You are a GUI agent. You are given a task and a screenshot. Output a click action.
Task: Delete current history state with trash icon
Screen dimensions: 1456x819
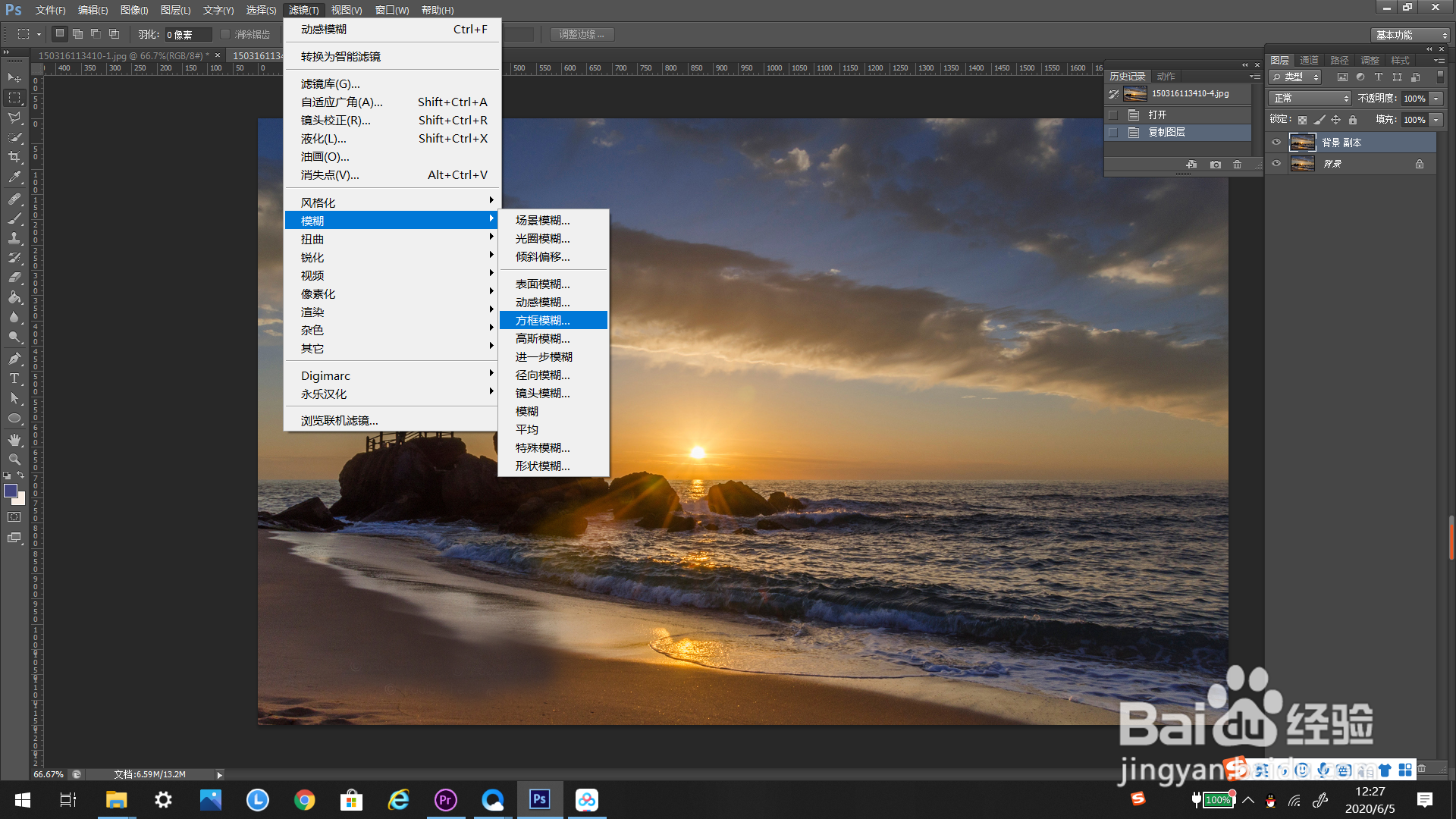pyautogui.click(x=1237, y=165)
